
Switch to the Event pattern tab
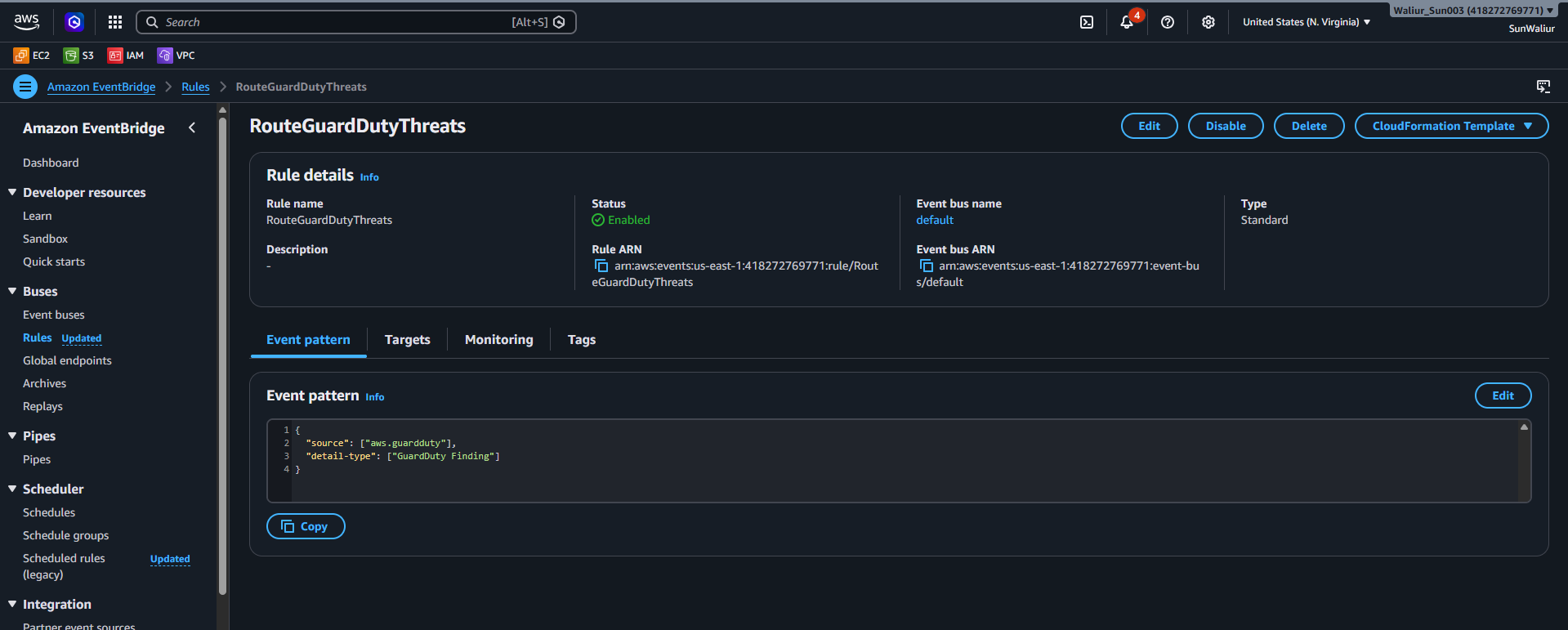308,340
